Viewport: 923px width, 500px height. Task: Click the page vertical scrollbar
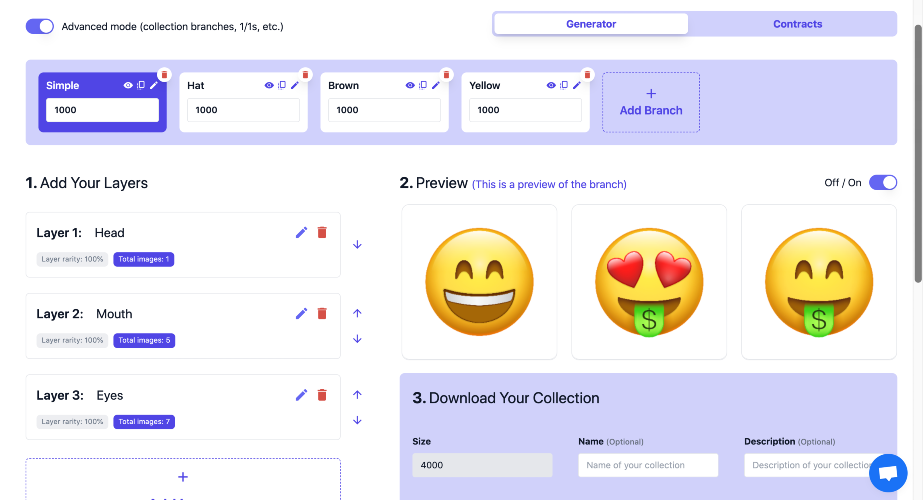point(918,153)
